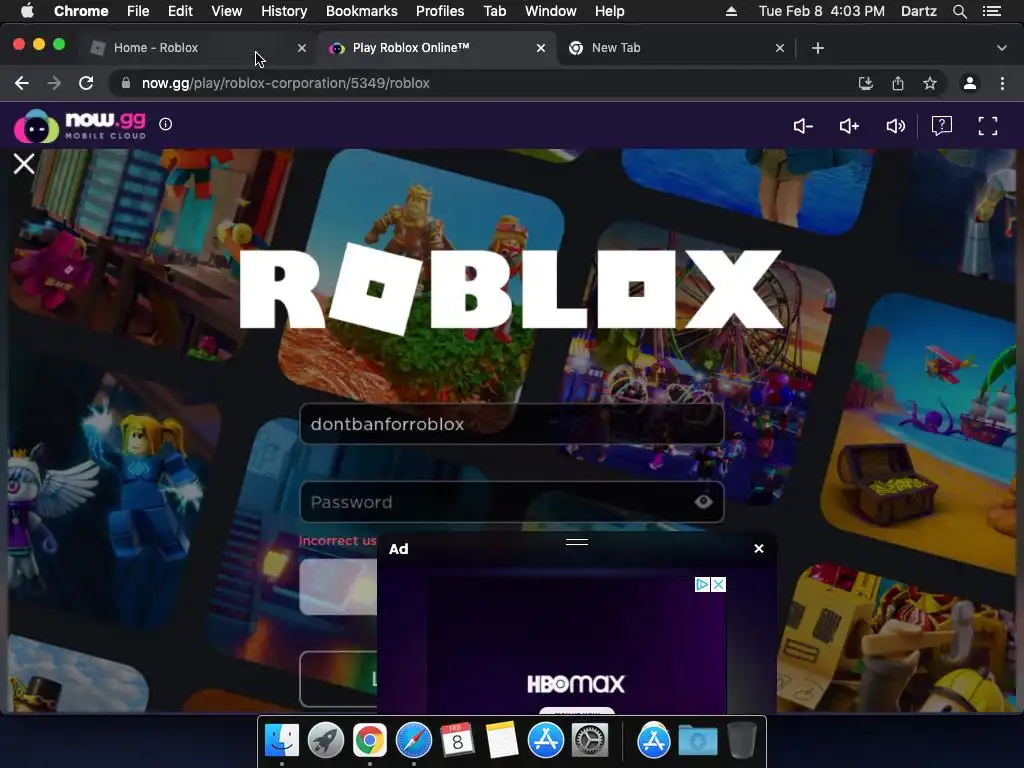Open the View menu
This screenshot has height=768, width=1024.
pyautogui.click(x=227, y=11)
